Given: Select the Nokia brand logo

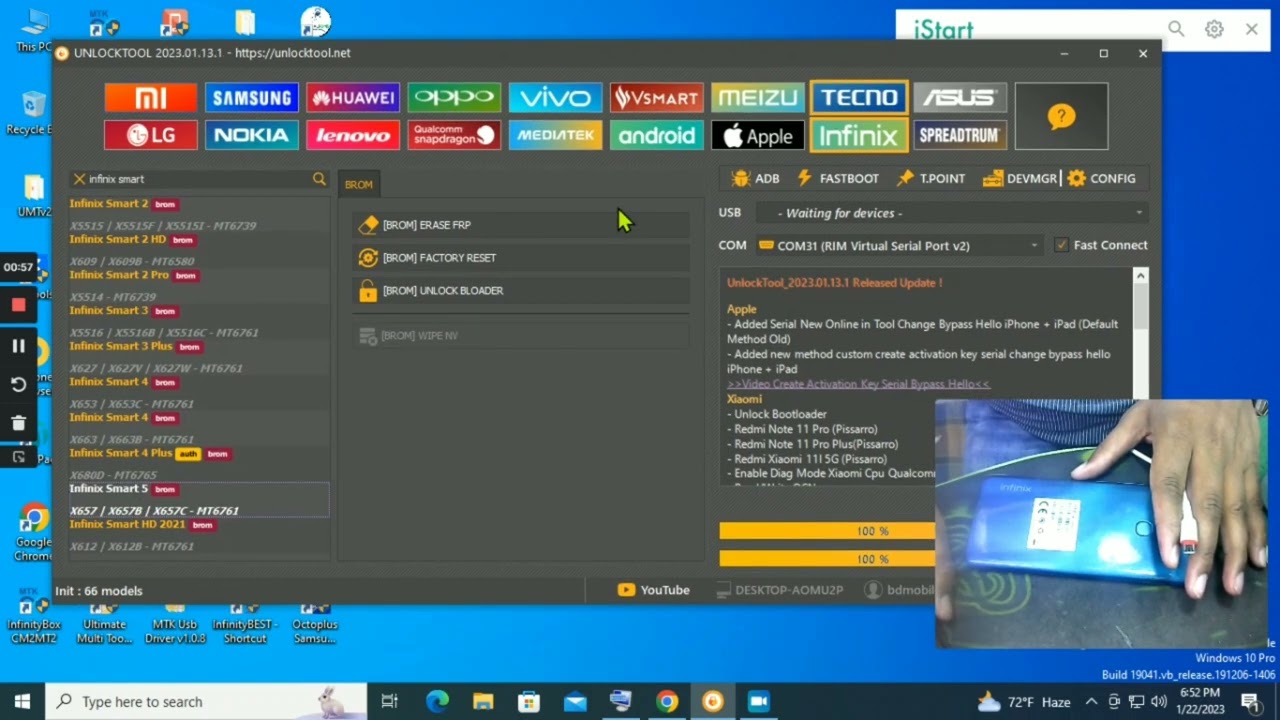Looking at the screenshot, I should (x=252, y=135).
